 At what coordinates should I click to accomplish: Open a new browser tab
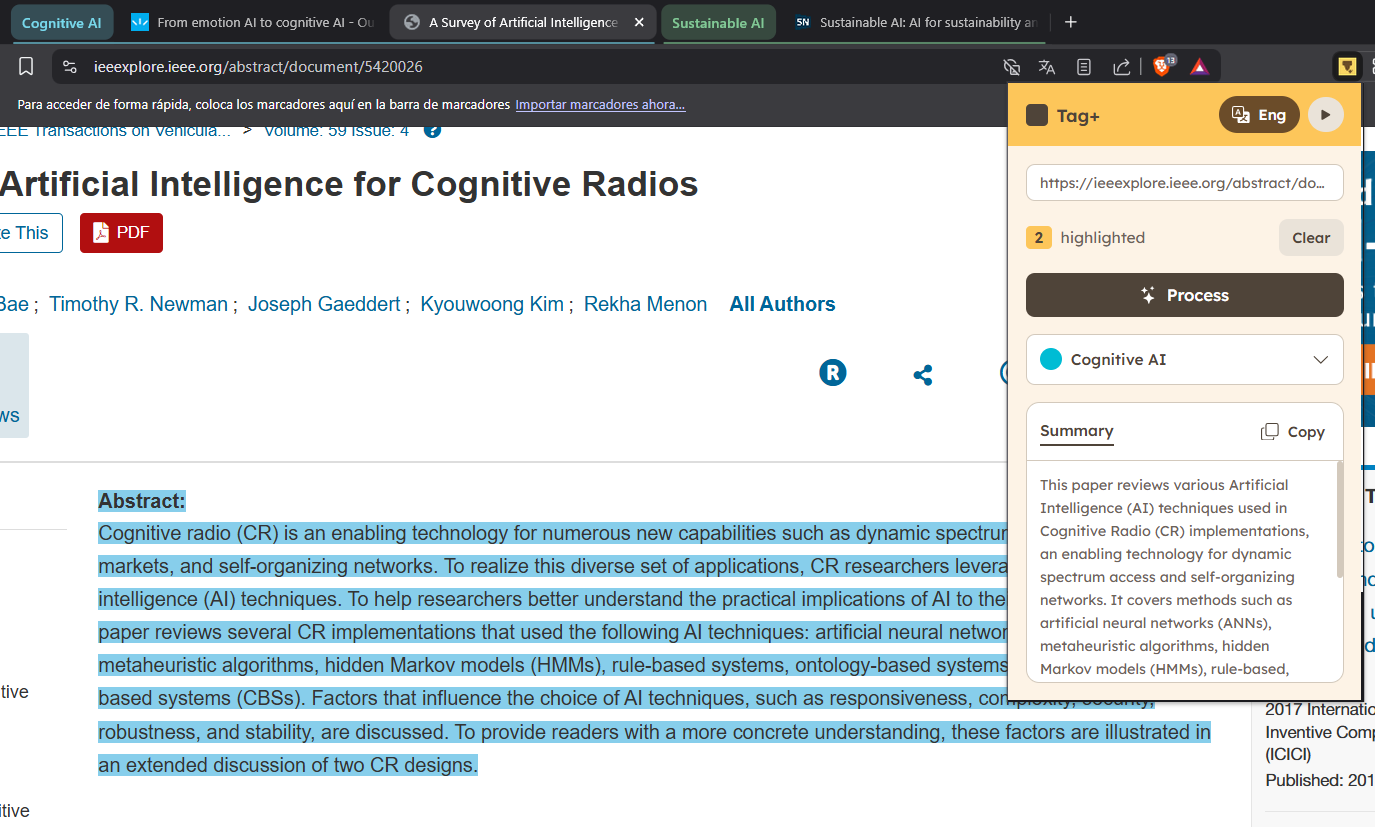tap(1071, 22)
